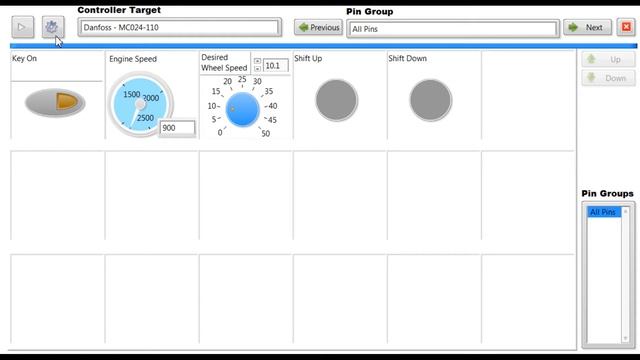640x360 pixels.
Task: Click the 50 mark on wheel speed dial
Action: (266, 133)
